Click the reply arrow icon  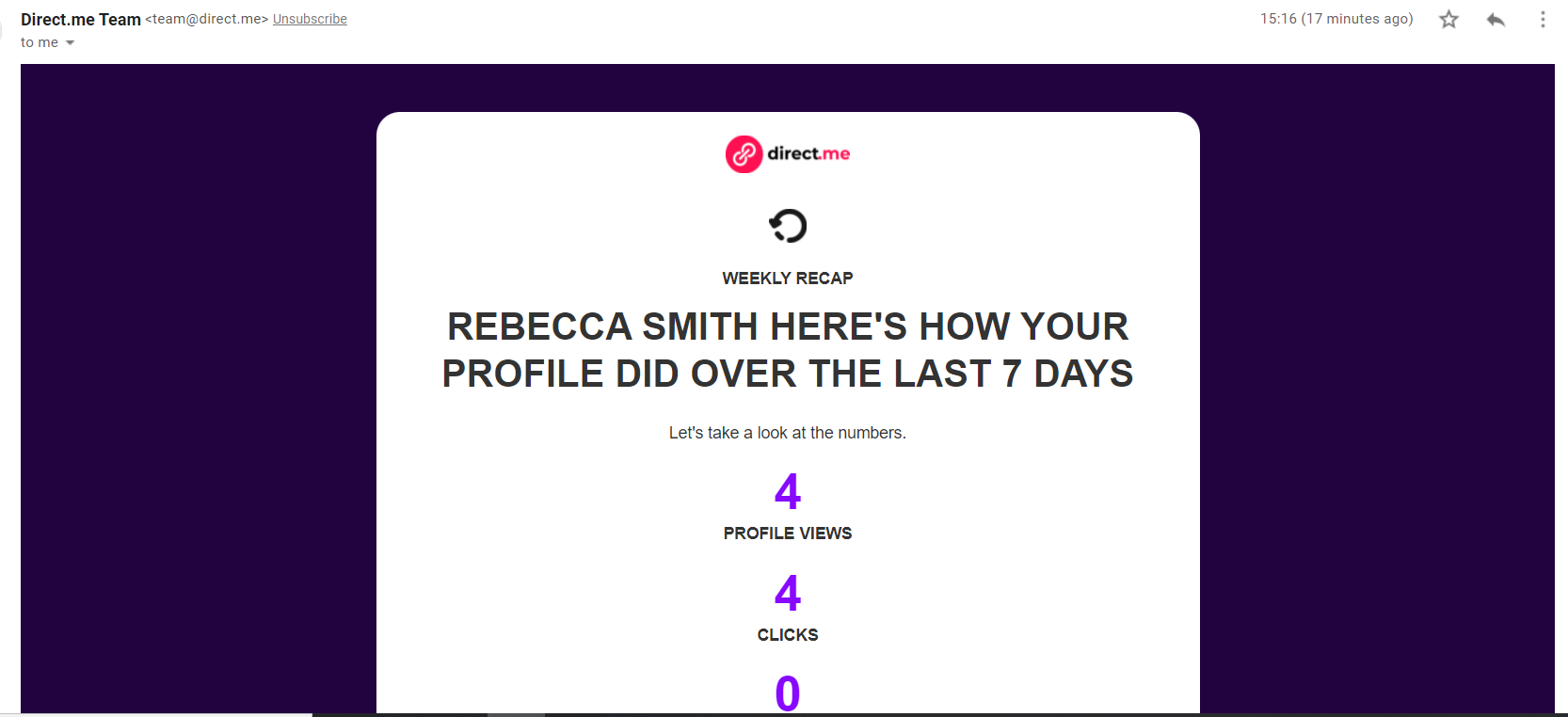[1496, 19]
